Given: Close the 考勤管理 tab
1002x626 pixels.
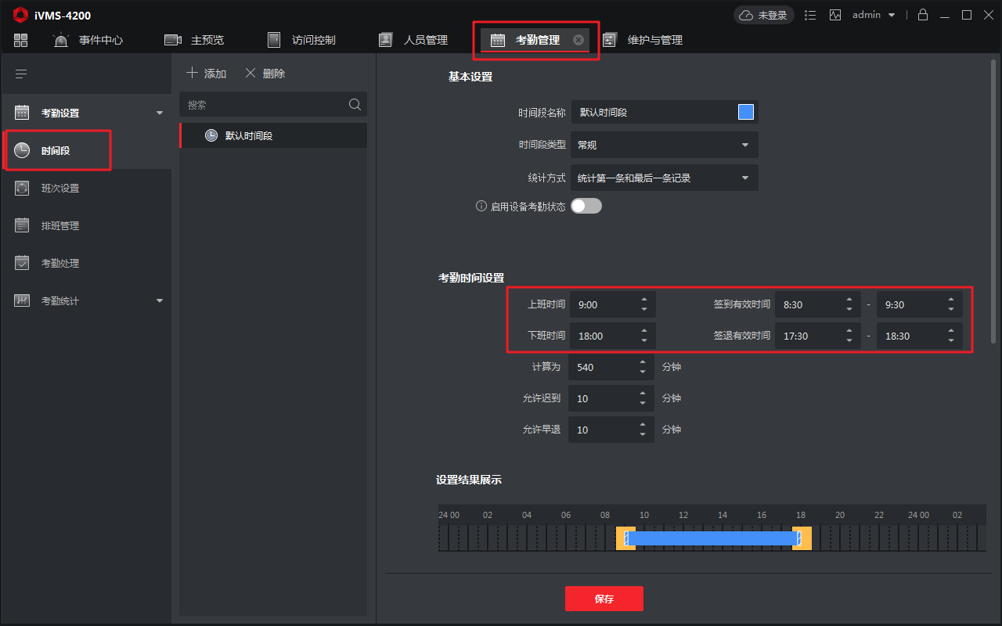Looking at the screenshot, I should (x=578, y=40).
